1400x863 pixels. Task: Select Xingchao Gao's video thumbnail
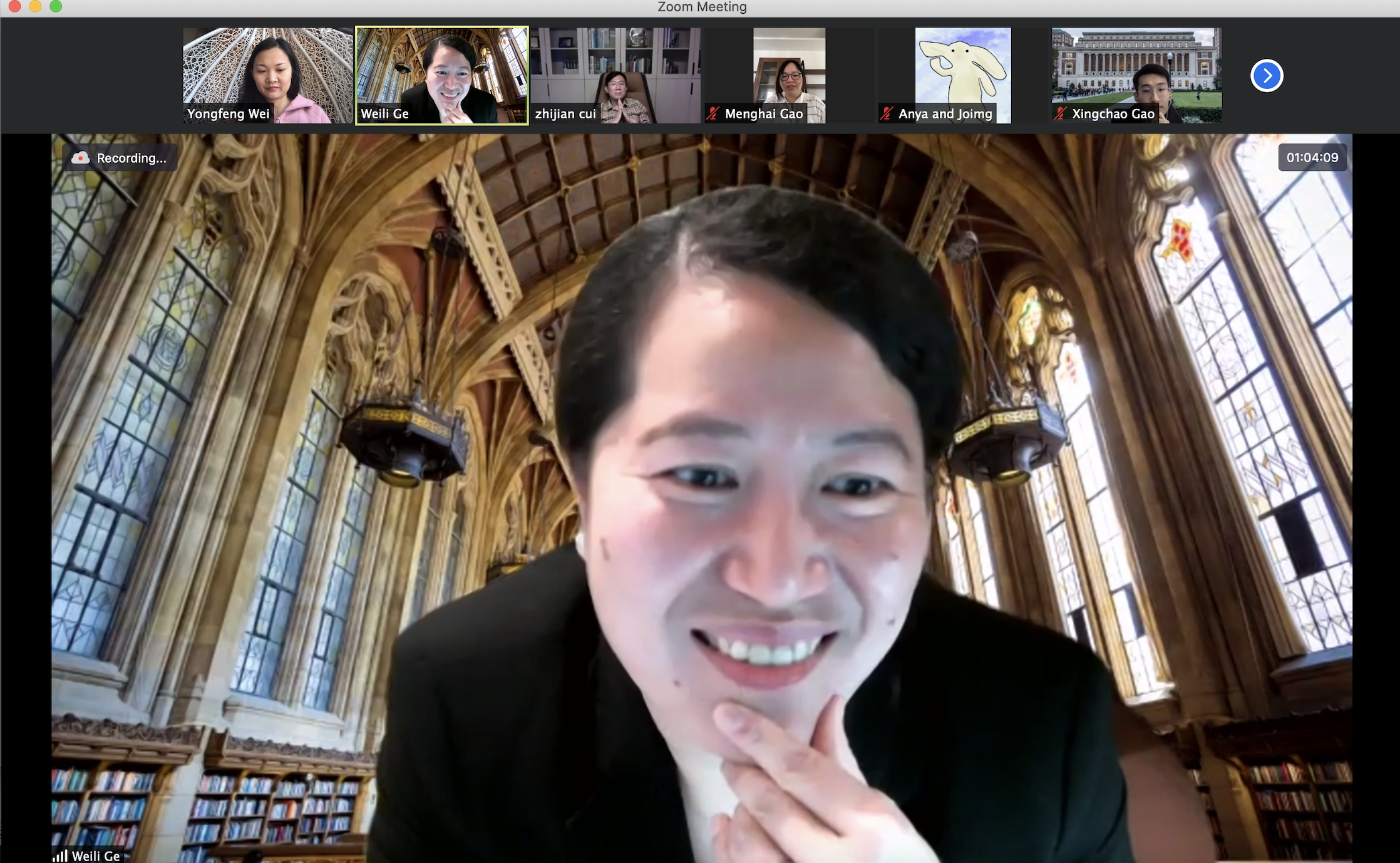pos(1136,75)
